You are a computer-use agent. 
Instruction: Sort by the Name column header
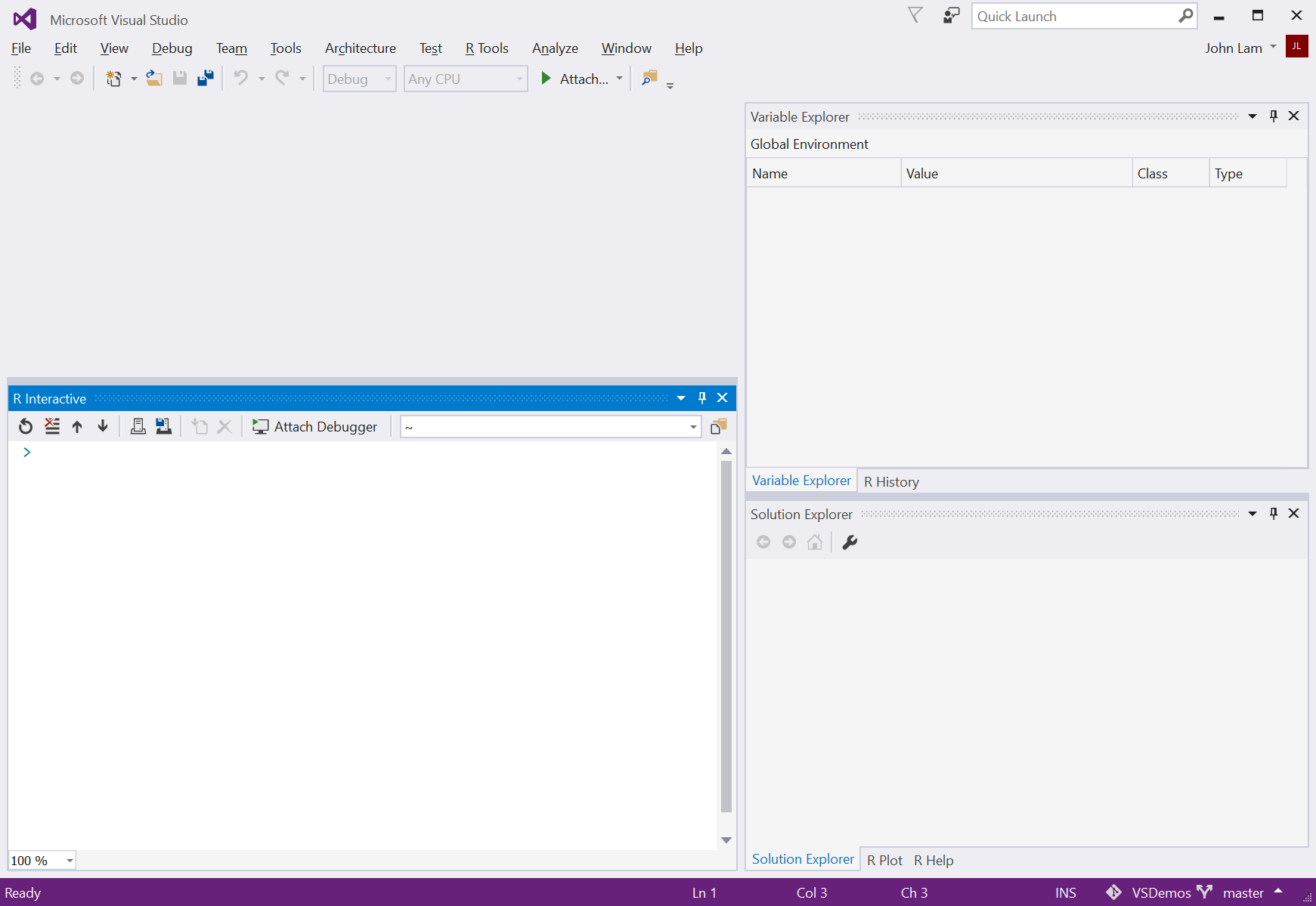[824, 174]
